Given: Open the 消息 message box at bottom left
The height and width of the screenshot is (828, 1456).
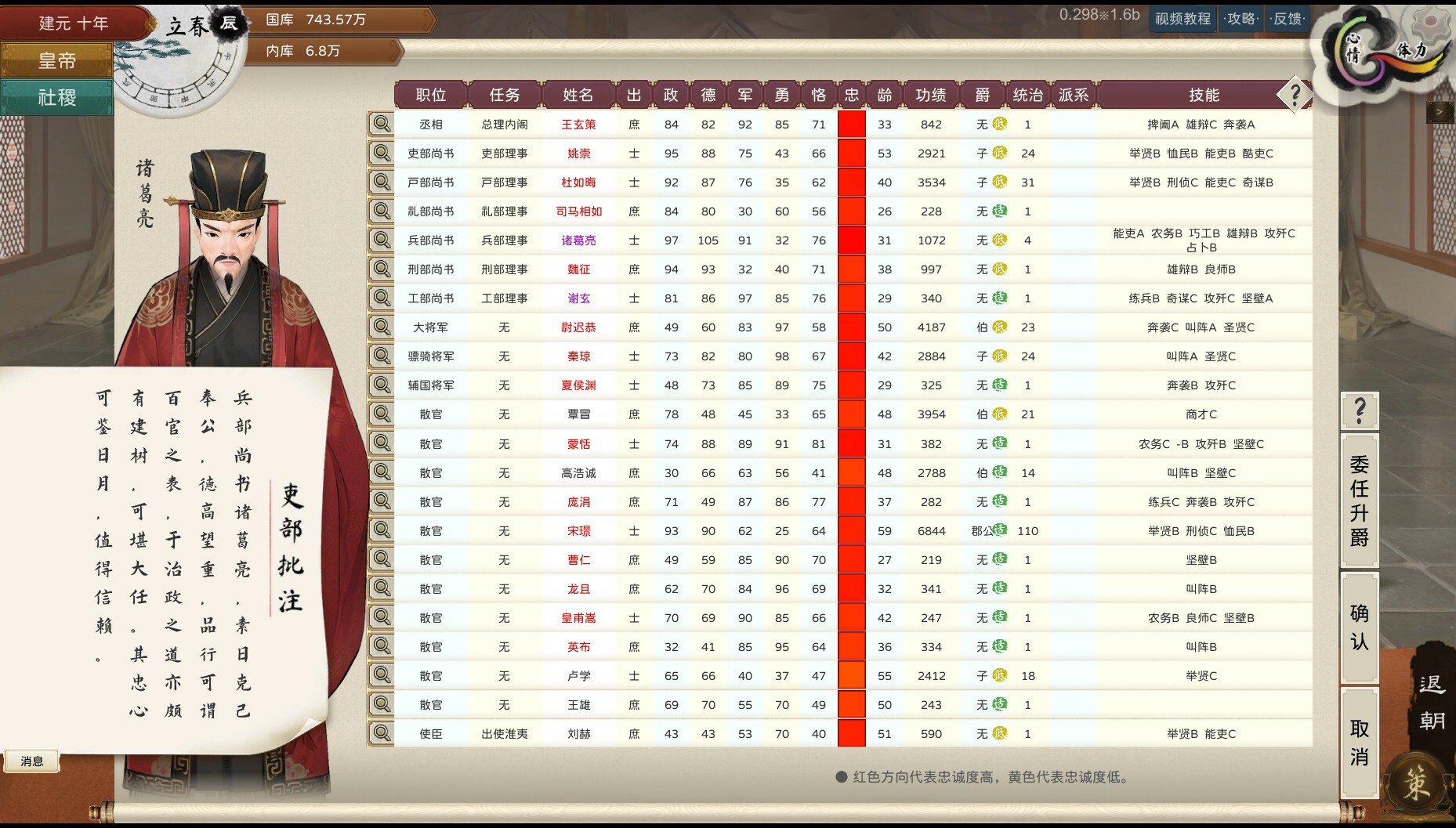Looking at the screenshot, I should pyautogui.click(x=31, y=761).
